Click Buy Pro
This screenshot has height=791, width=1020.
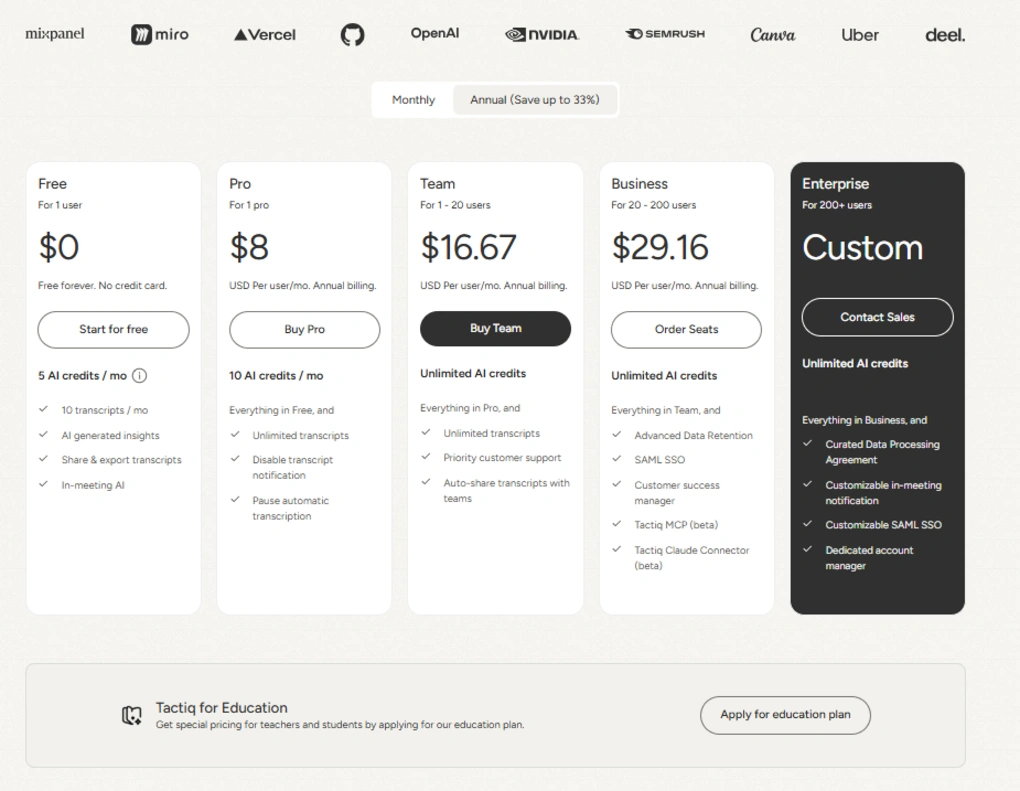coord(304,329)
